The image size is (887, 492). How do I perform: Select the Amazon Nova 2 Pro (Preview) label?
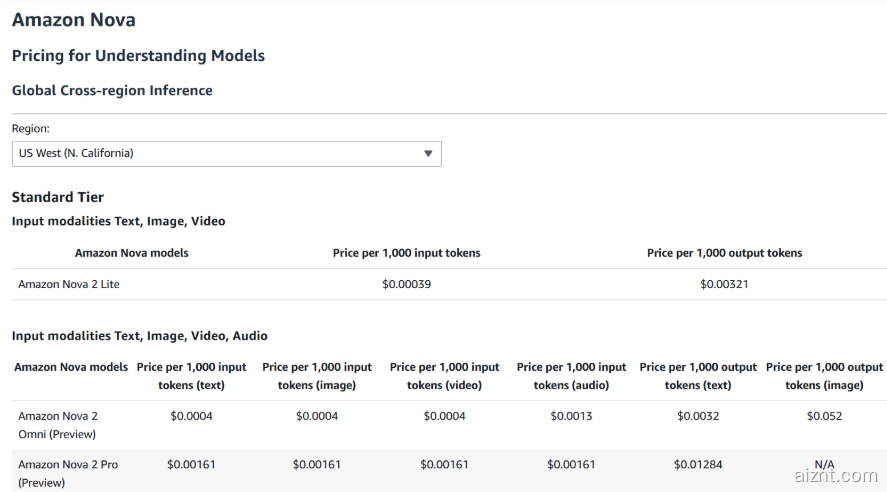point(56,473)
